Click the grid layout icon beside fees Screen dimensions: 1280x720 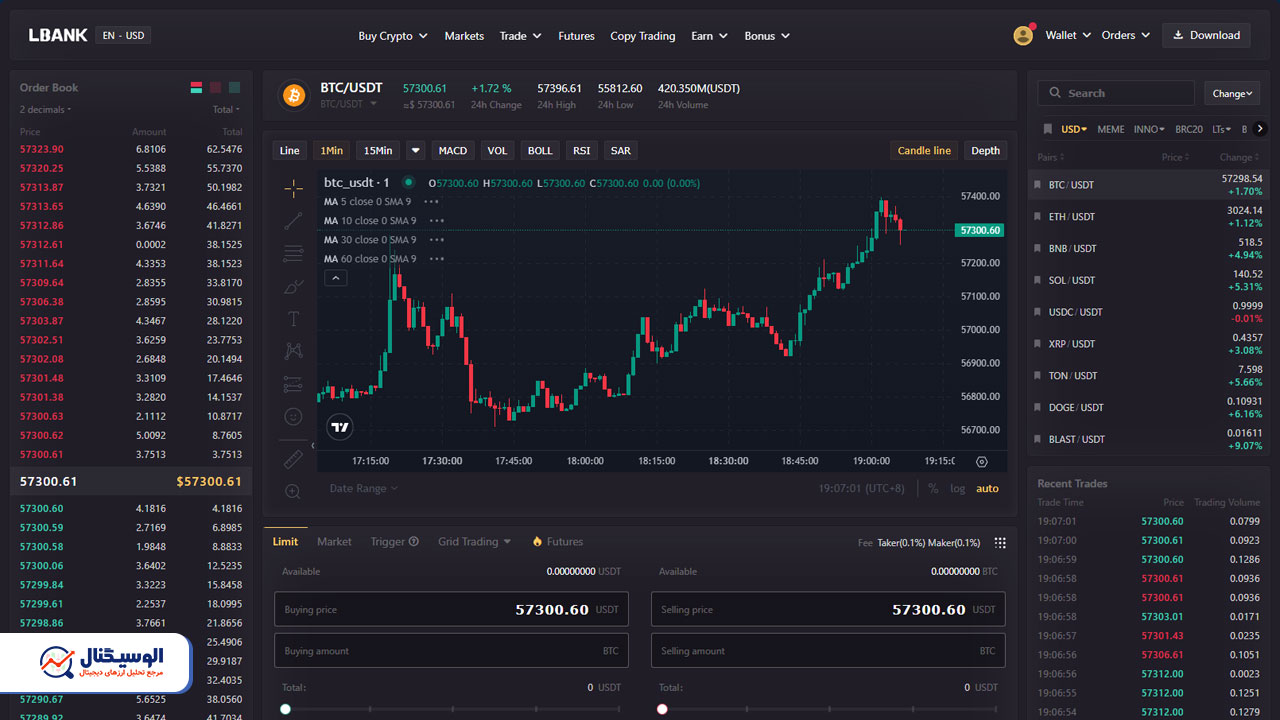[x=1000, y=543]
